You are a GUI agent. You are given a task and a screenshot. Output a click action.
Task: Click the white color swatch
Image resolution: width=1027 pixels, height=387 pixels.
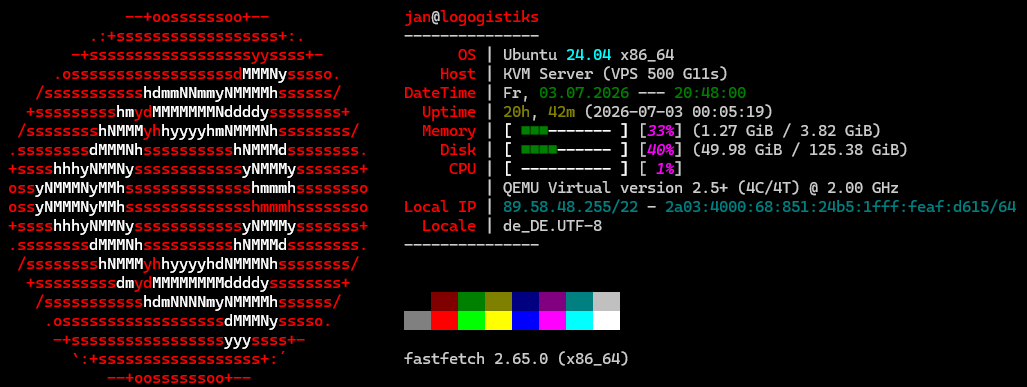tap(606, 320)
